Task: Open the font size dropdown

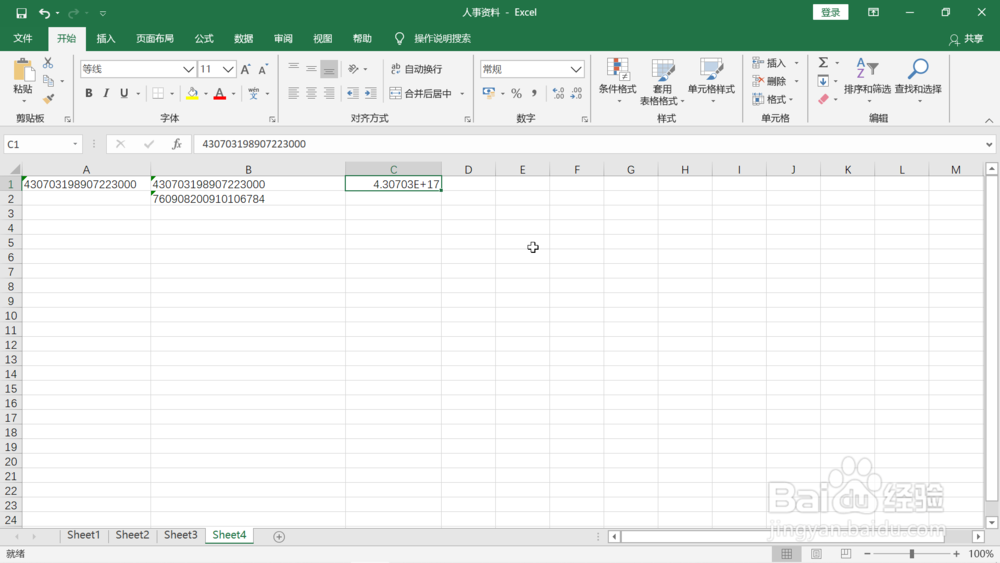Action: coord(228,69)
